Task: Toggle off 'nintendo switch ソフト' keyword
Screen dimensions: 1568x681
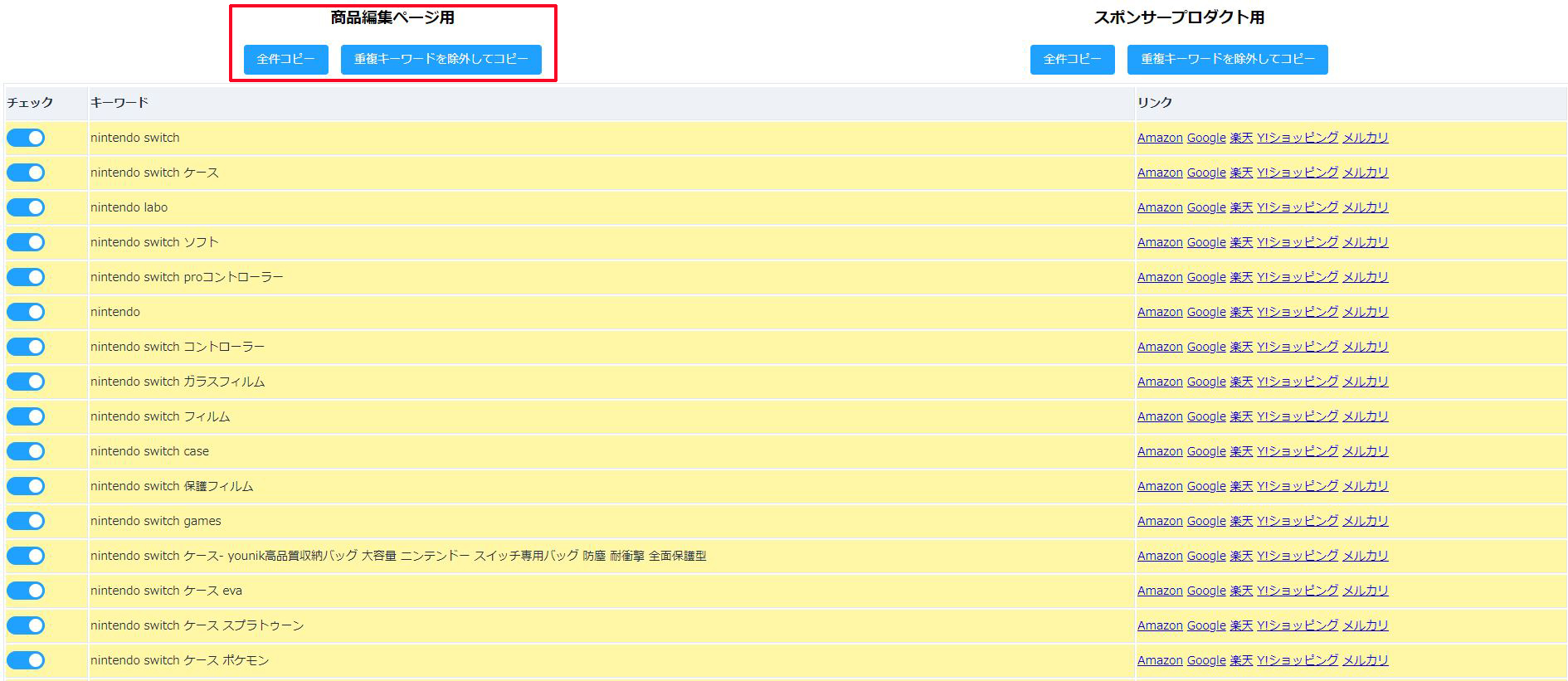Action: pos(26,242)
